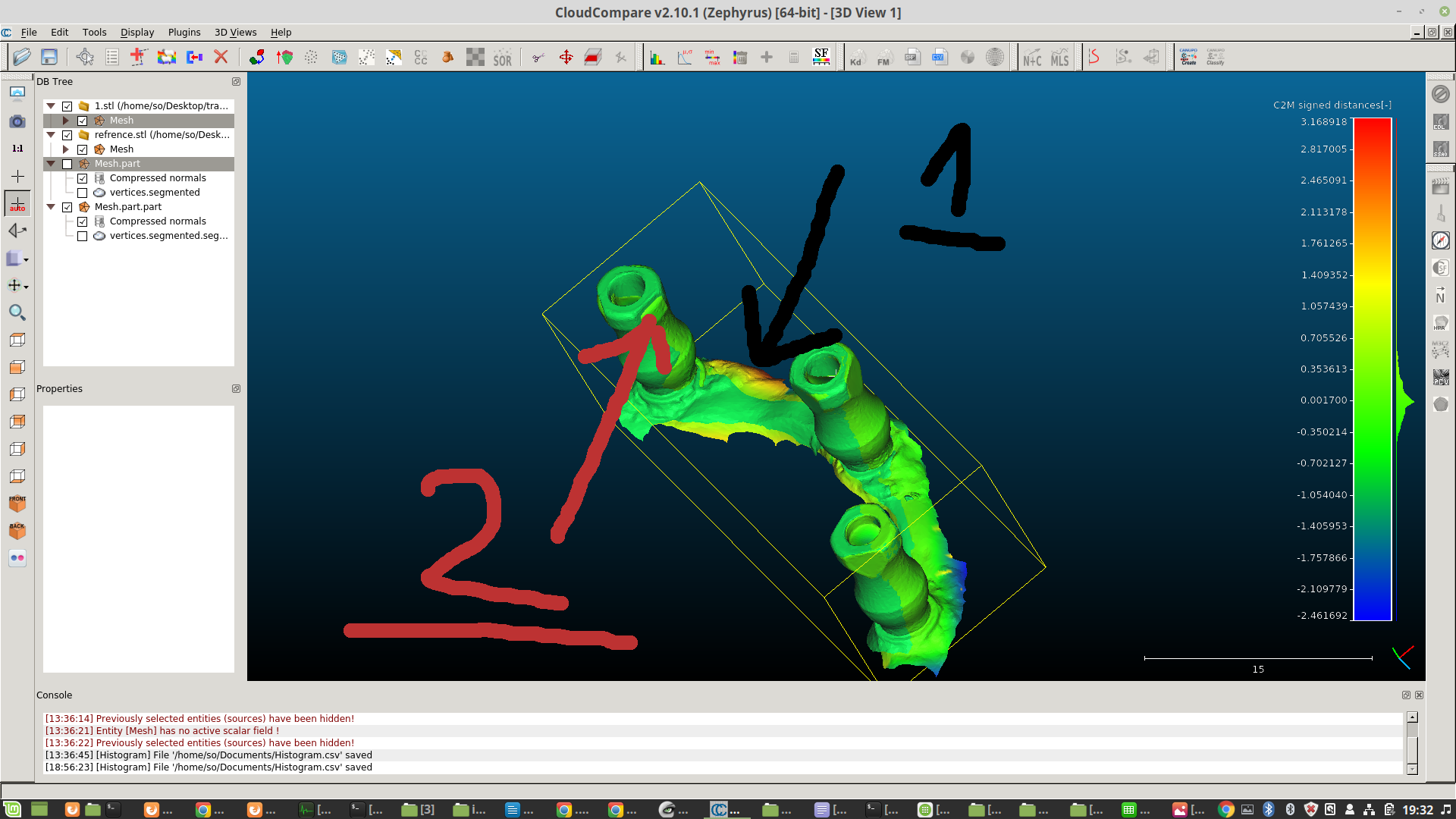The width and height of the screenshot is (1456, 819).
Task: Select Help menu item
Action: (x=280, y=31)
